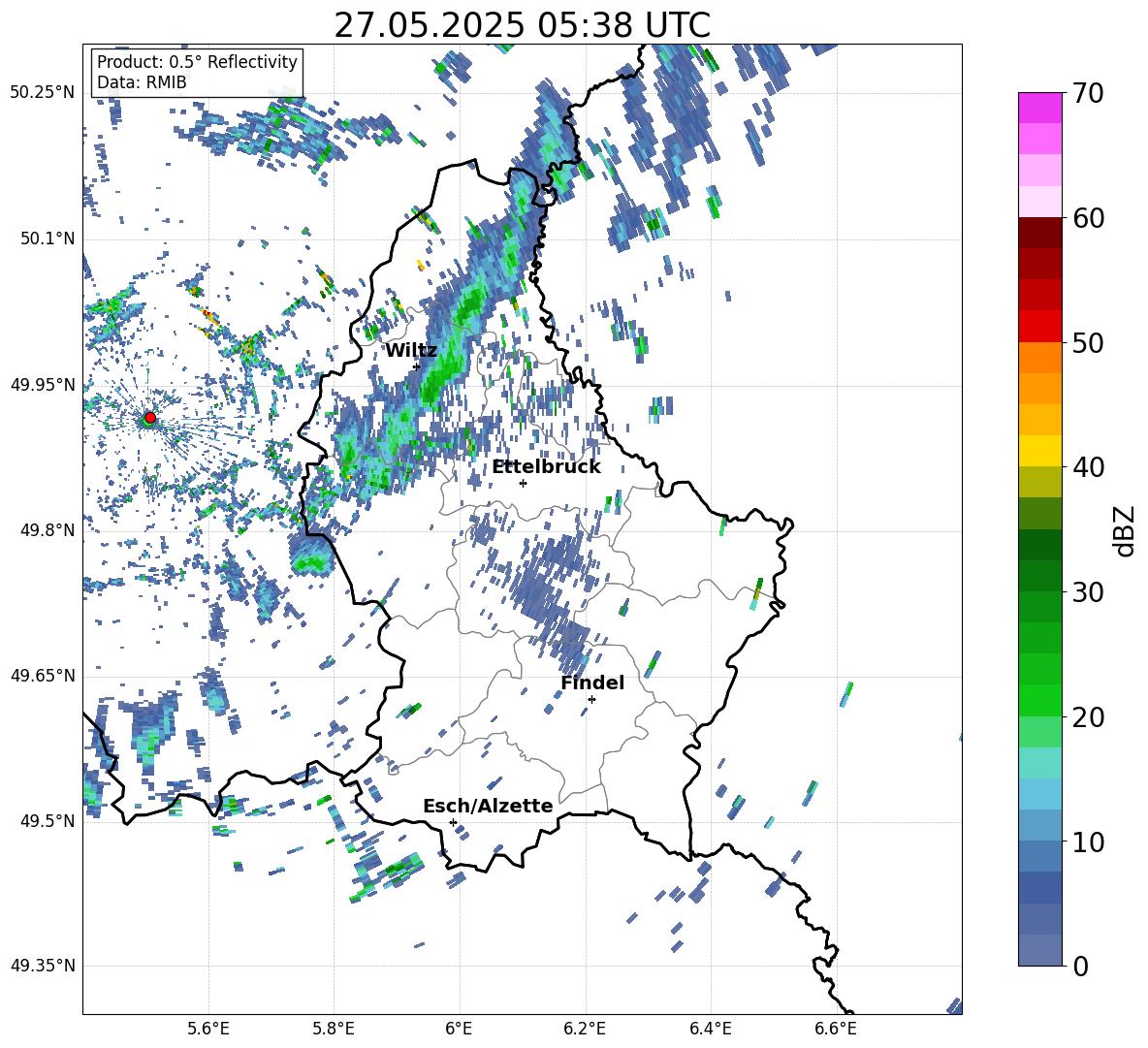Click the 49.8°N latitude label
The height and width of the screenshot is (1048, 1148).
pyautogui.click(x=48, y=530)
